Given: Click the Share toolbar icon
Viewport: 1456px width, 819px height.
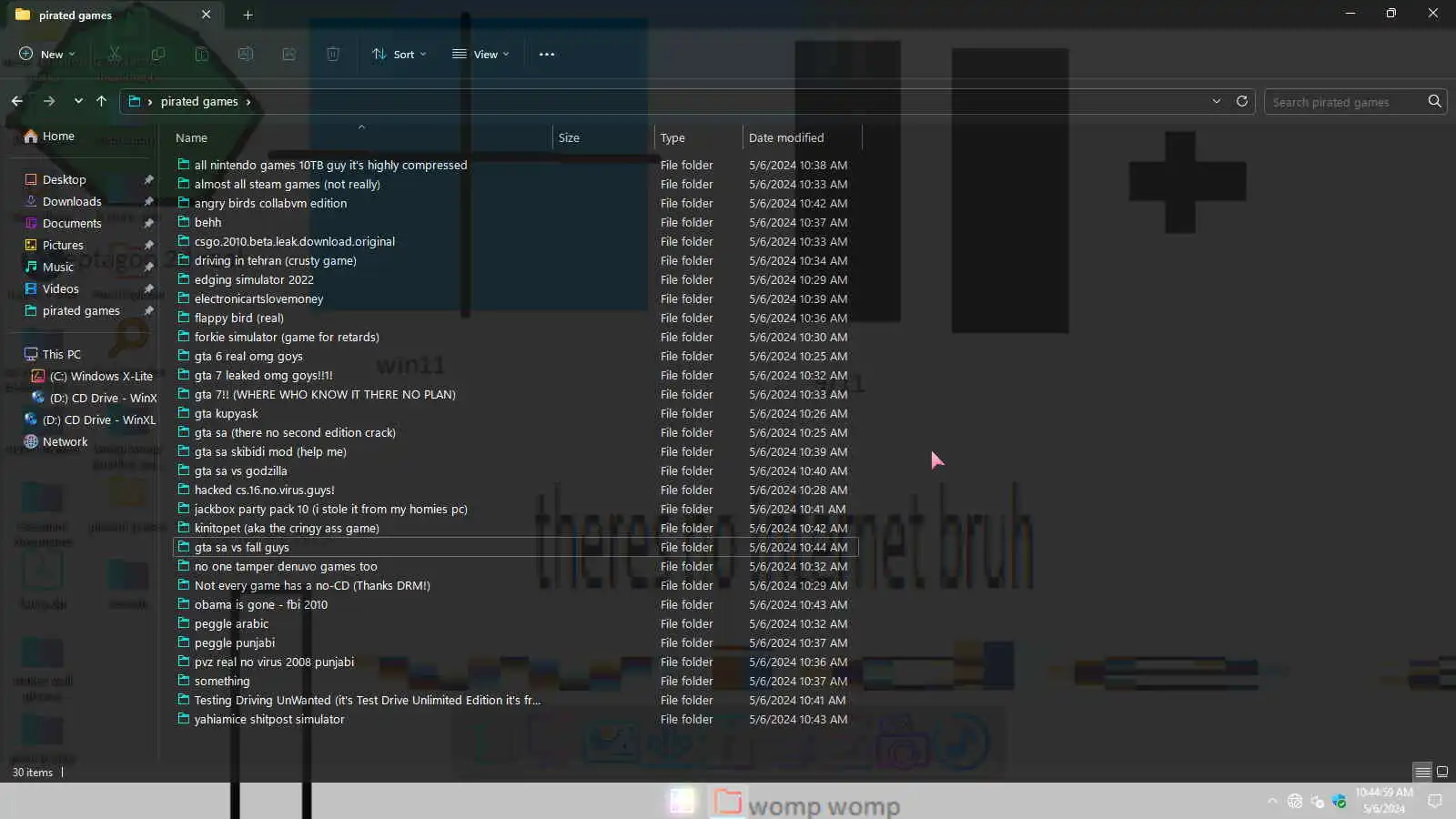Looking at the screenshot, I should 289,54.
